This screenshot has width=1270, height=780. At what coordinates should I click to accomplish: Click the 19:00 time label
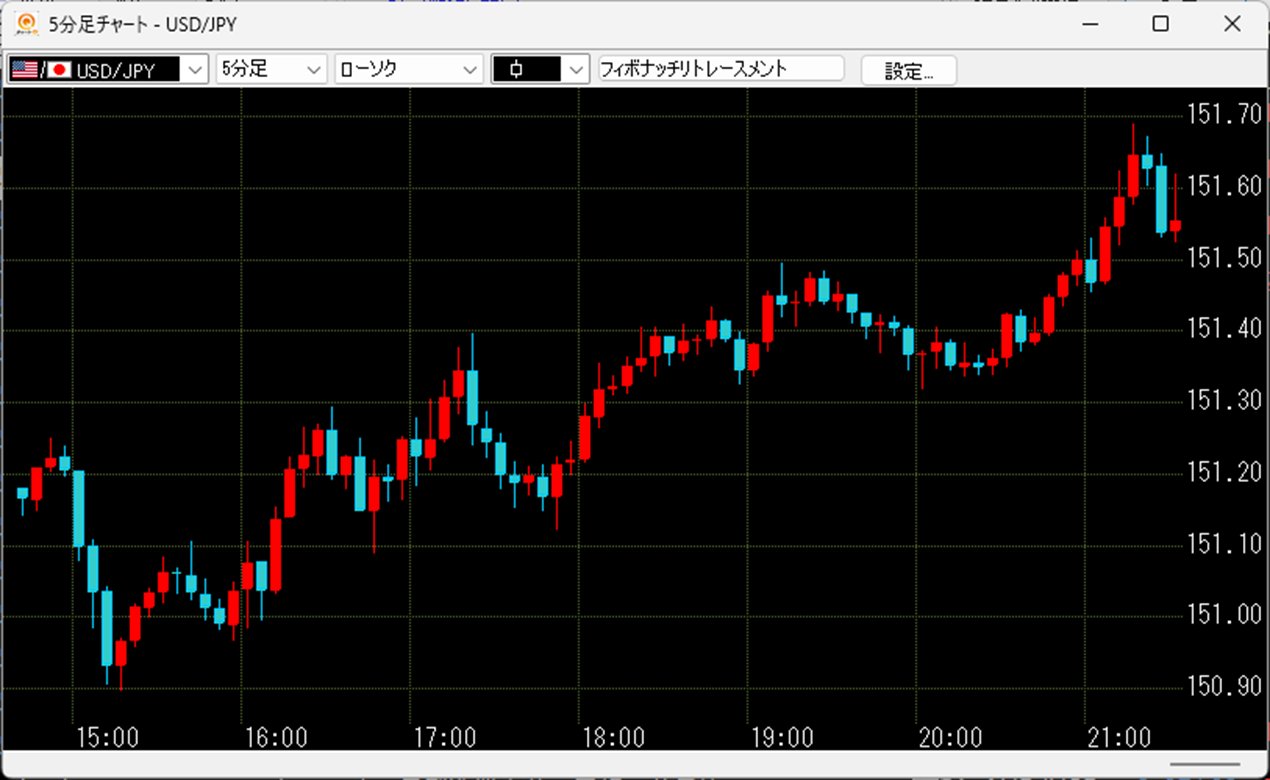pos(782,738)
